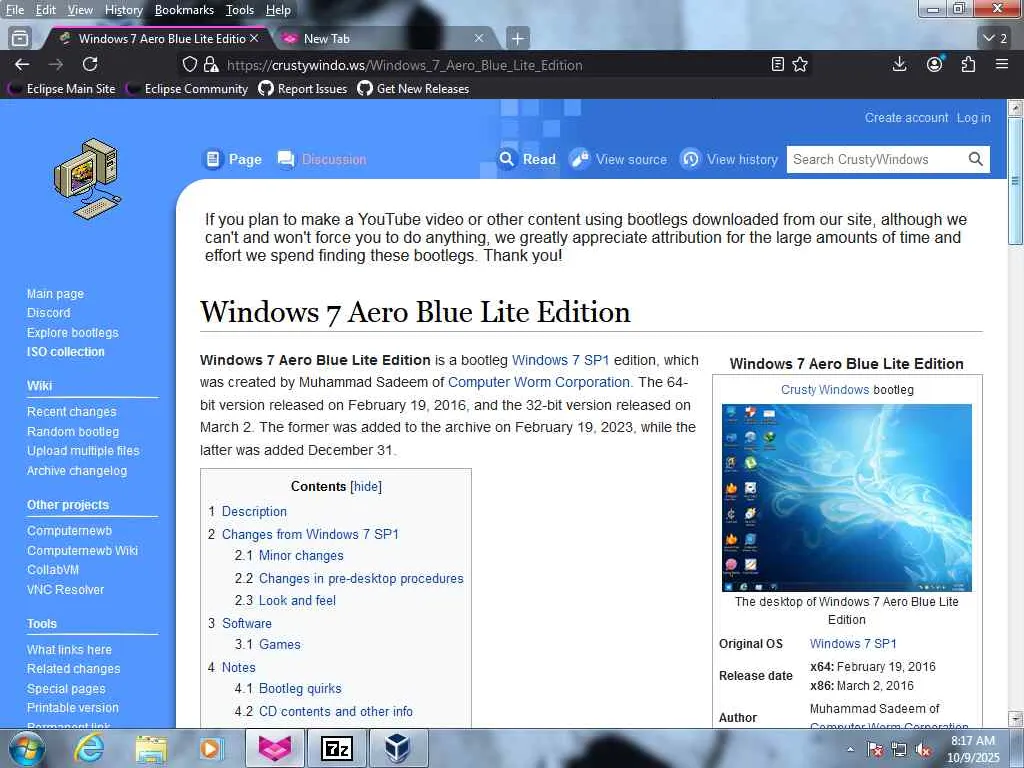Open the Tools menu
Screen dimensions: 1024x768
point(240,10)
